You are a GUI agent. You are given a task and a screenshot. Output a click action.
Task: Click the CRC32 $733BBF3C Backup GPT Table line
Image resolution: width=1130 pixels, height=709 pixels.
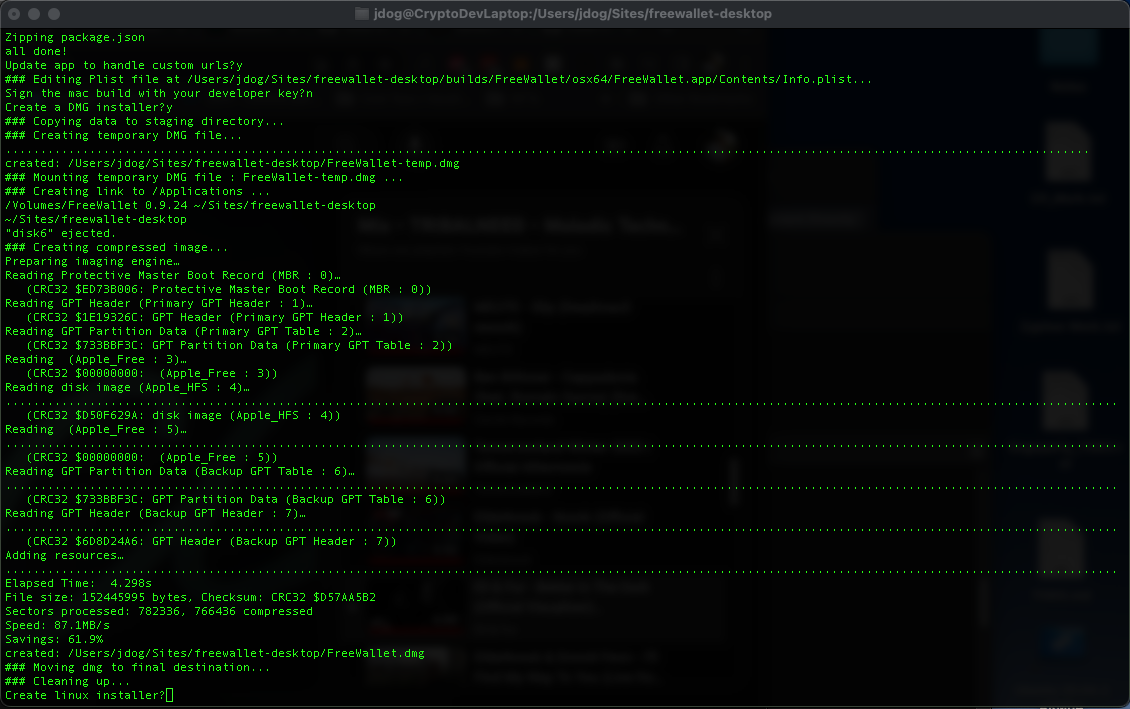[x=236, y=499]
